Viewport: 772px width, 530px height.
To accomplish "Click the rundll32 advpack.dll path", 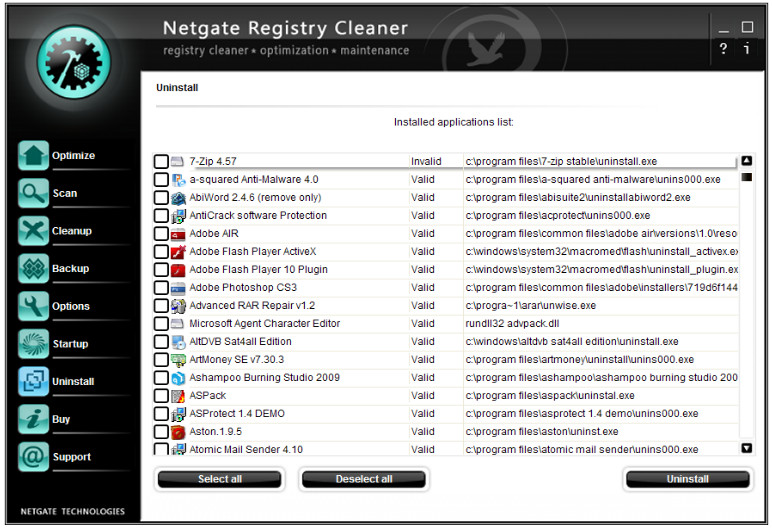I will pos(512,324).
